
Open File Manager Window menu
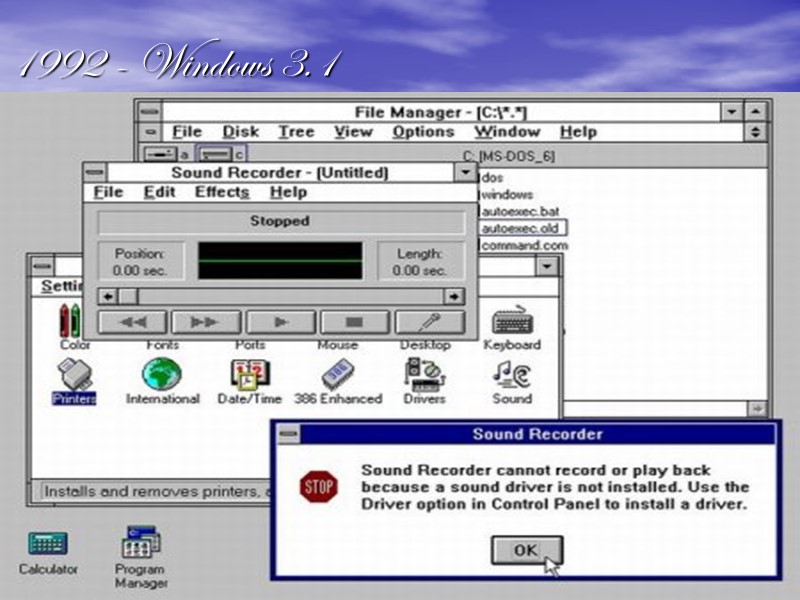coord(507,132)
